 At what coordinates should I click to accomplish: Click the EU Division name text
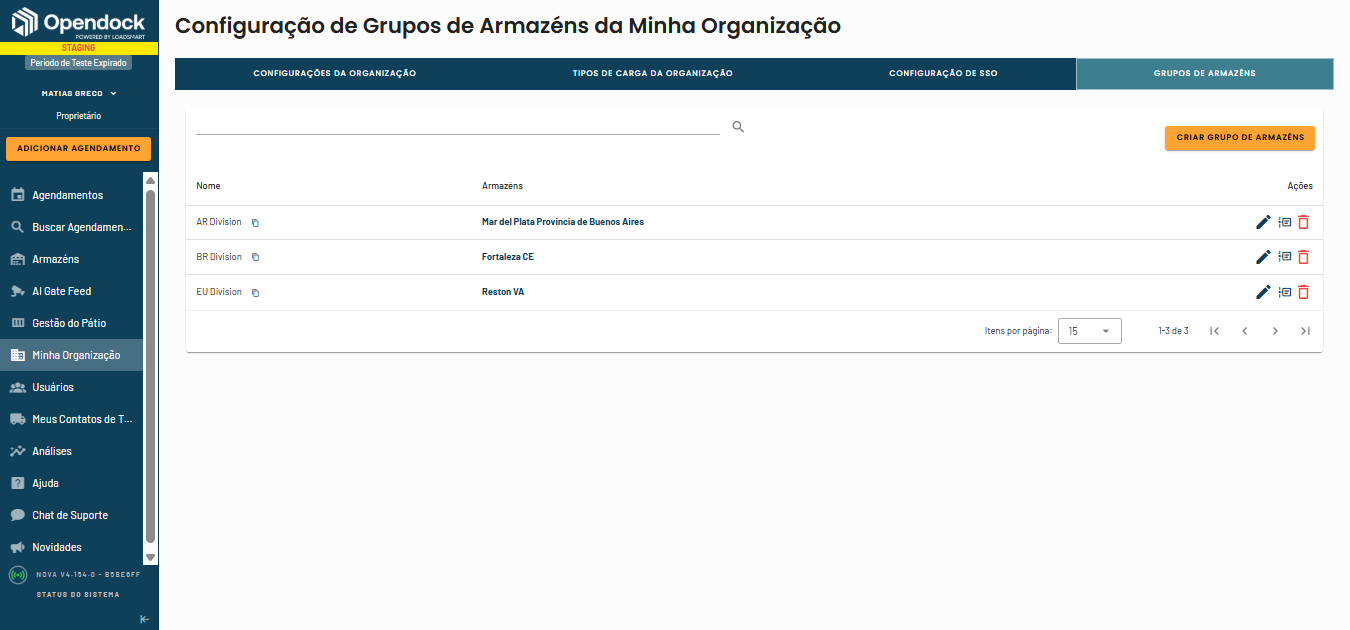click(219, 292)
